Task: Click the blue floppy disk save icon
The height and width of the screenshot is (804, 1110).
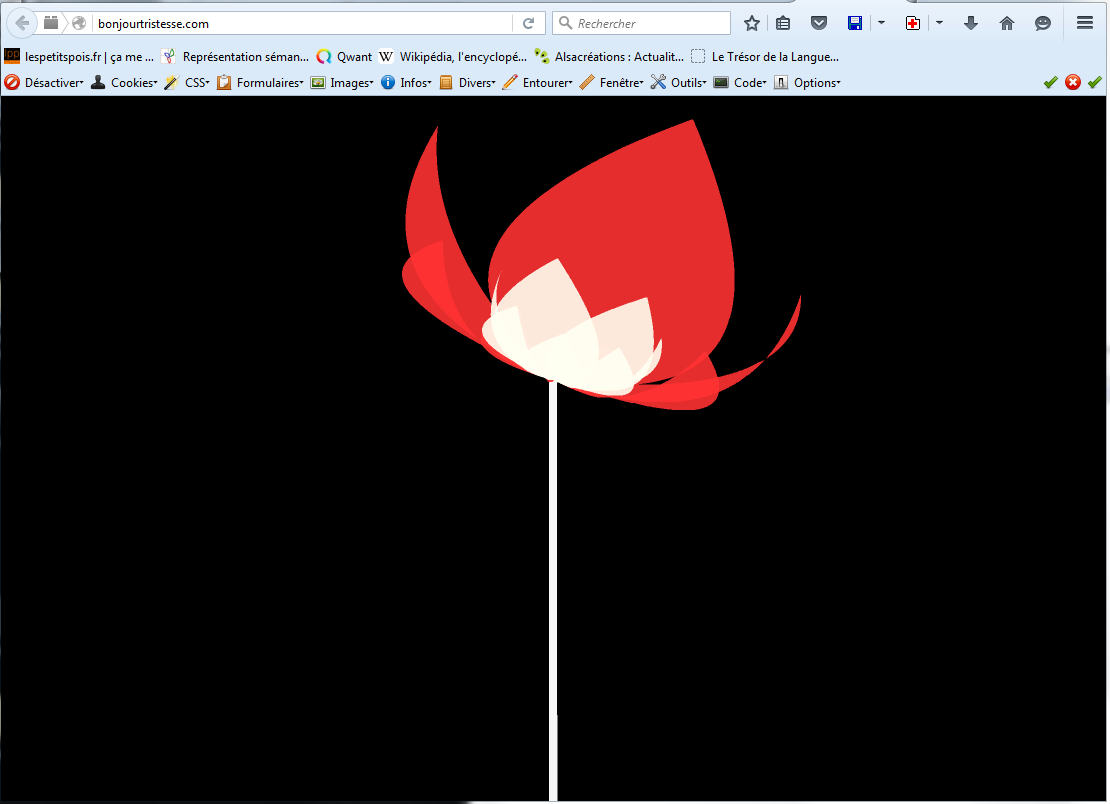Action: (855, 23)
